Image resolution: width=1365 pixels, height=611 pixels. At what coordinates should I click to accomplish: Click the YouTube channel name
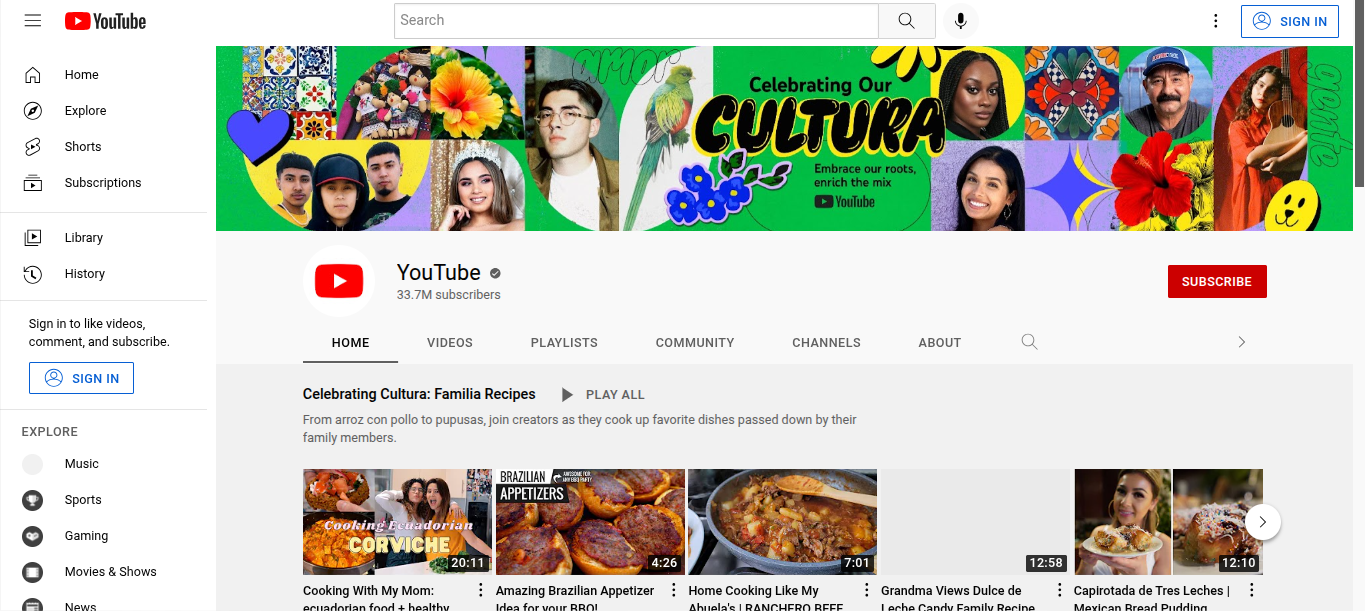tap(439, 272)
